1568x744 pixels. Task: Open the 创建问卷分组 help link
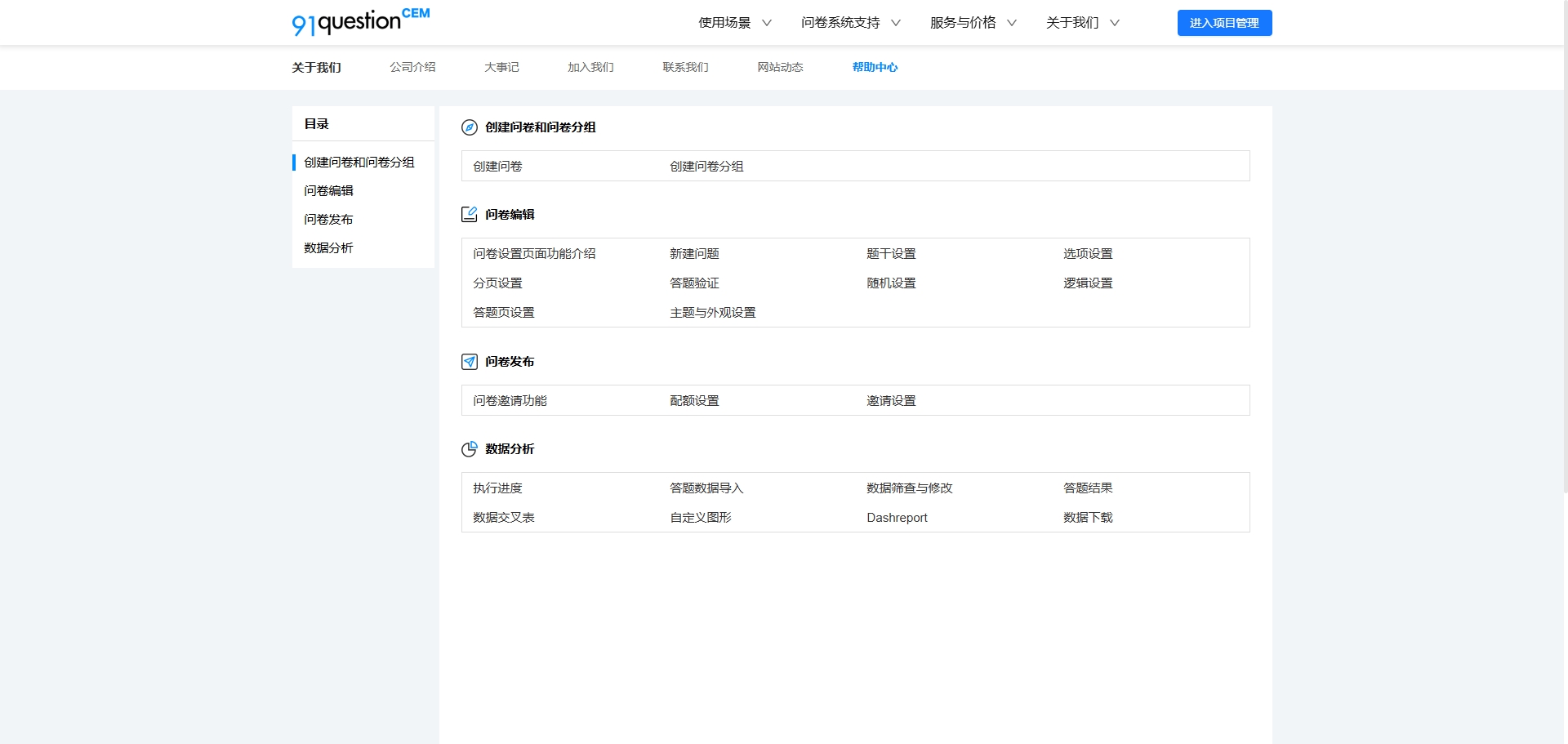(x=706, y=167)
